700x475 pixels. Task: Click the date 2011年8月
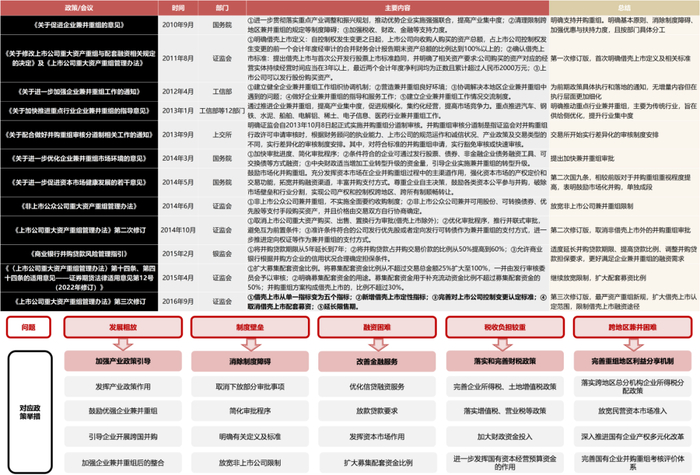coord(178,58)
